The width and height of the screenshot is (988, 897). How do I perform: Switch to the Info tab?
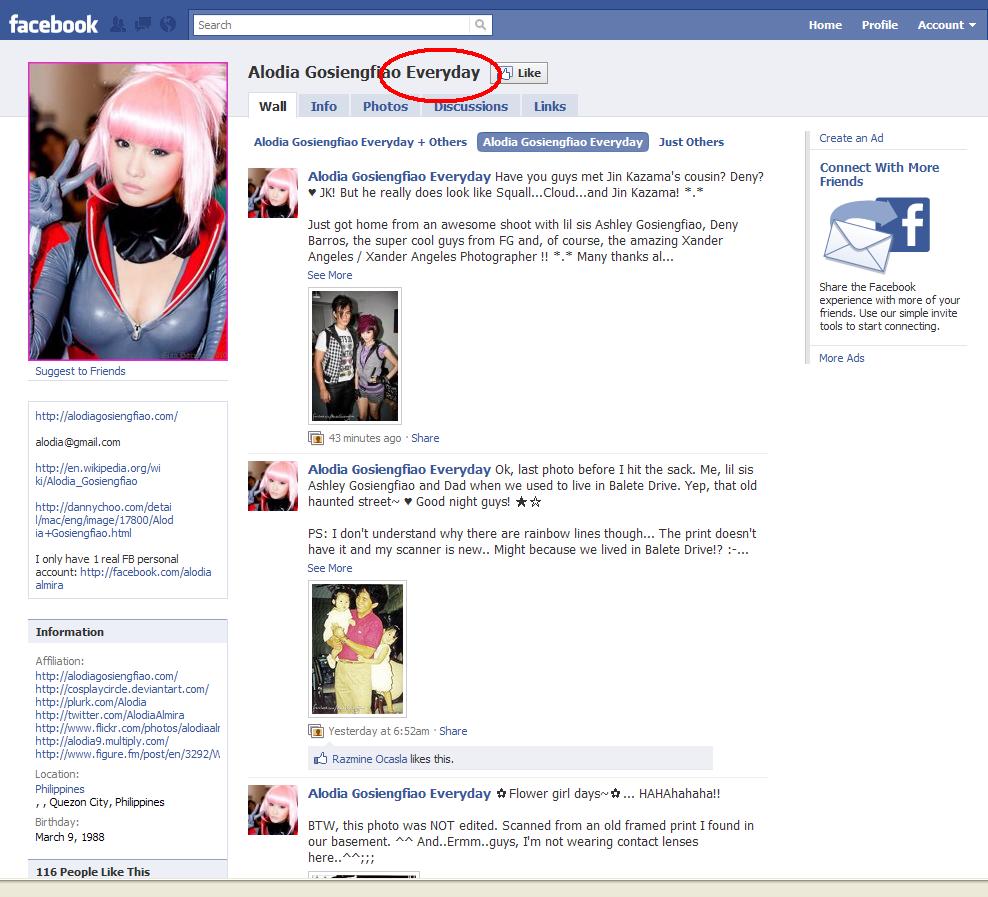(323, 106)
